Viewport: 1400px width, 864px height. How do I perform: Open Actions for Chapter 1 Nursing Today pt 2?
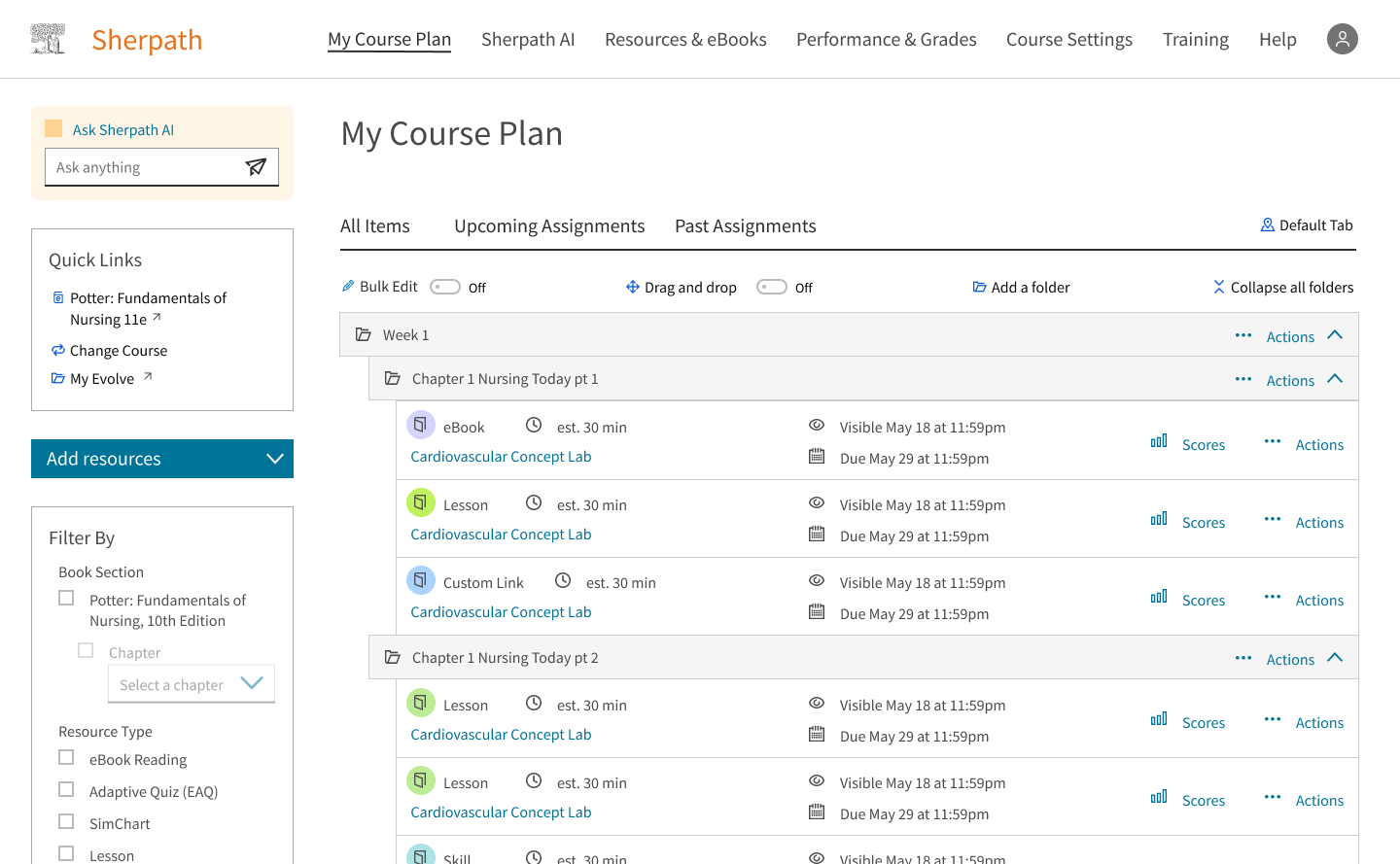(1290, 659)
